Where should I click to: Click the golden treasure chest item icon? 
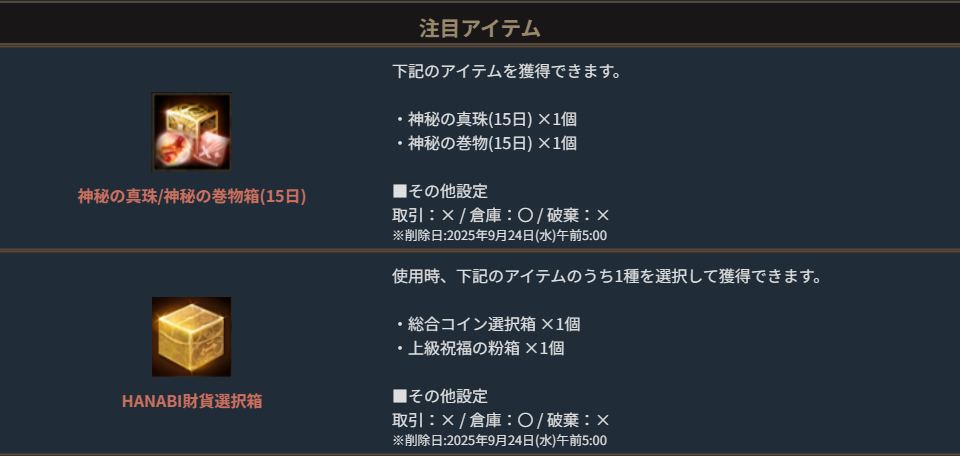coord(191,132)
